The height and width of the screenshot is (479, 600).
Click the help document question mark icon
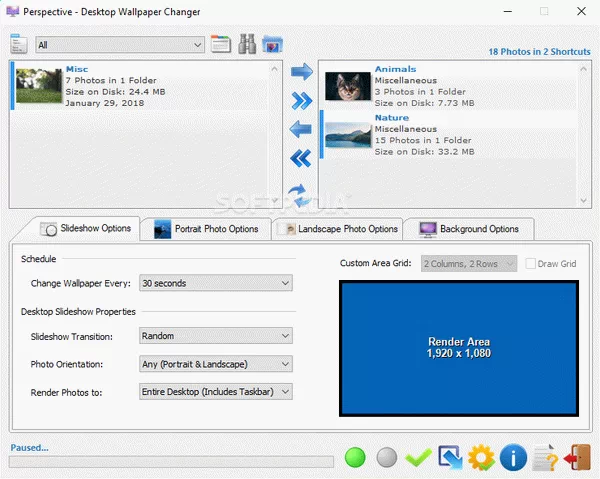[x=545, y=458]
